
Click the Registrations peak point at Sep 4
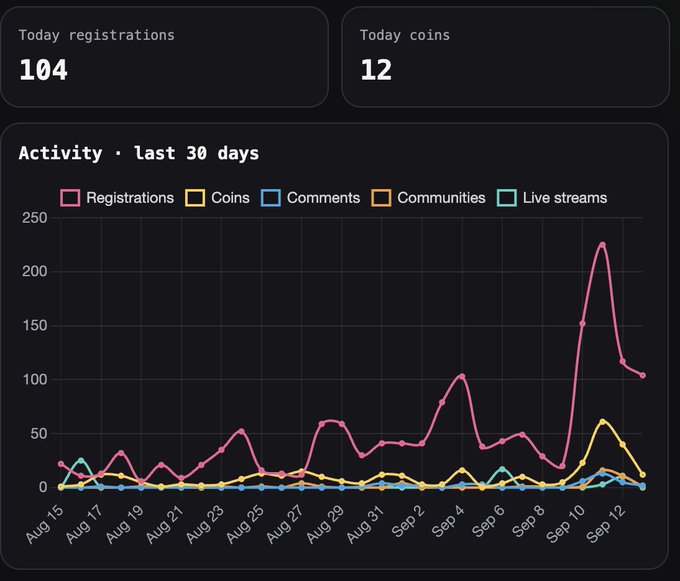pos(462,376)
